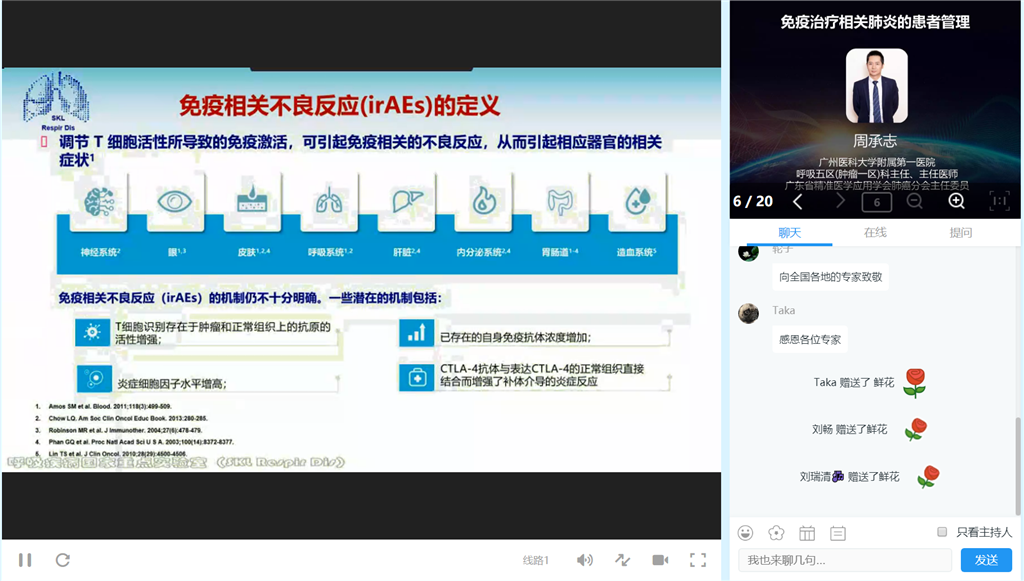Open the notes icon next to calendar

(836, 533)
